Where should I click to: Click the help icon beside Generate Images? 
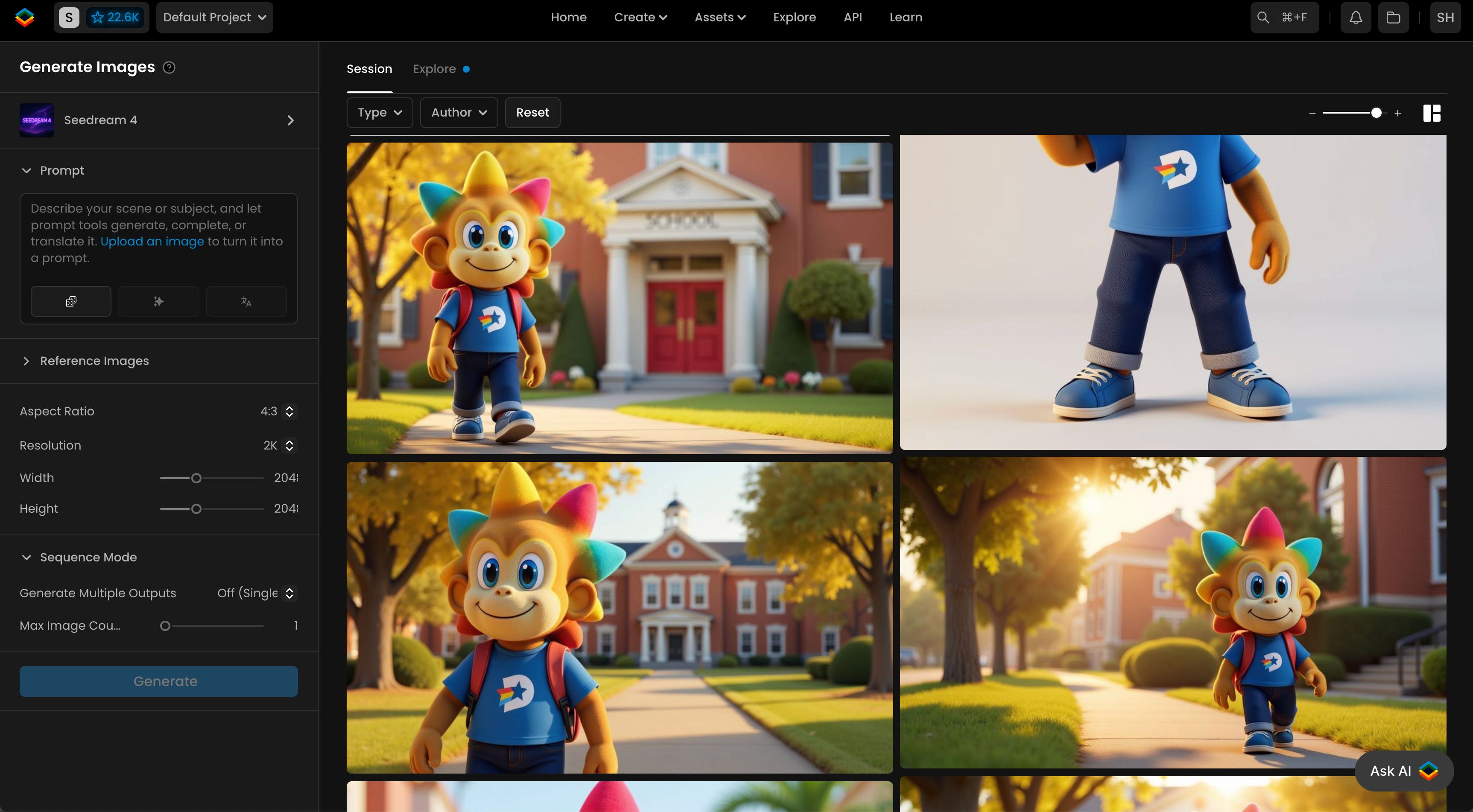(x=169, y=67)
